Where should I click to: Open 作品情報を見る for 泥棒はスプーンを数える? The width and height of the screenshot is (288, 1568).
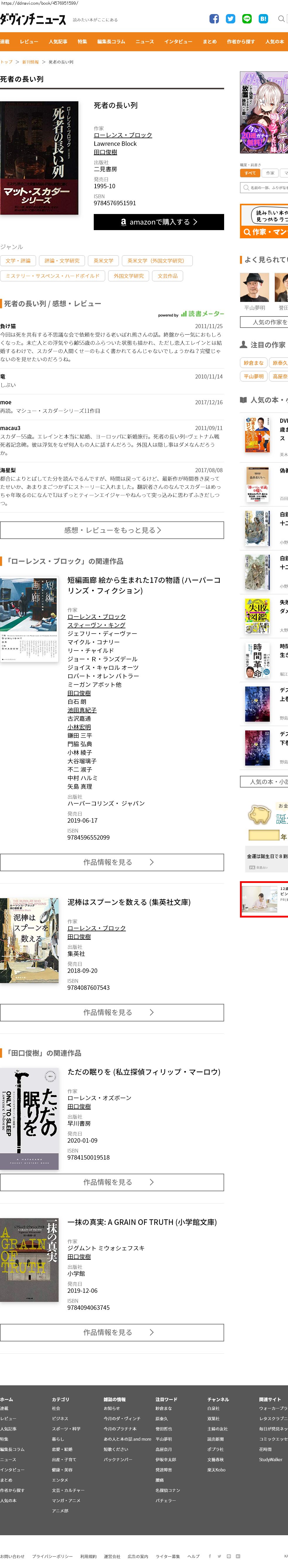112,1012
